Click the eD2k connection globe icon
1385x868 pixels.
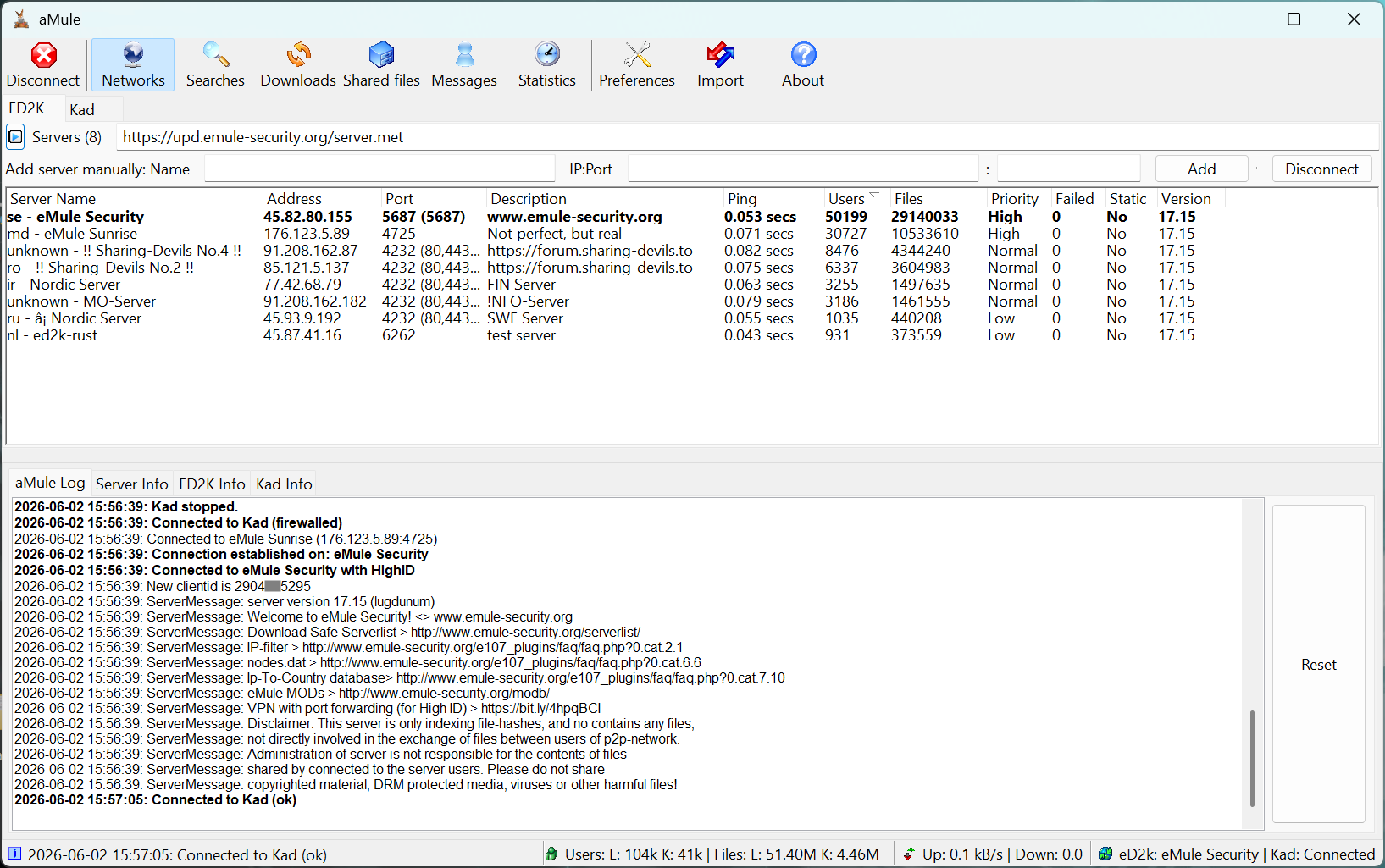coord(1105,854)
